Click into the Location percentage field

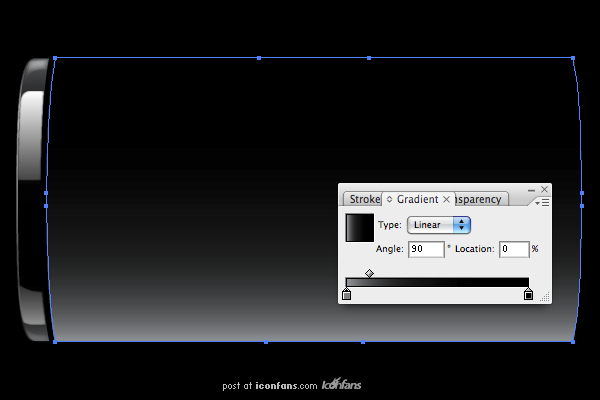point(513,248)
